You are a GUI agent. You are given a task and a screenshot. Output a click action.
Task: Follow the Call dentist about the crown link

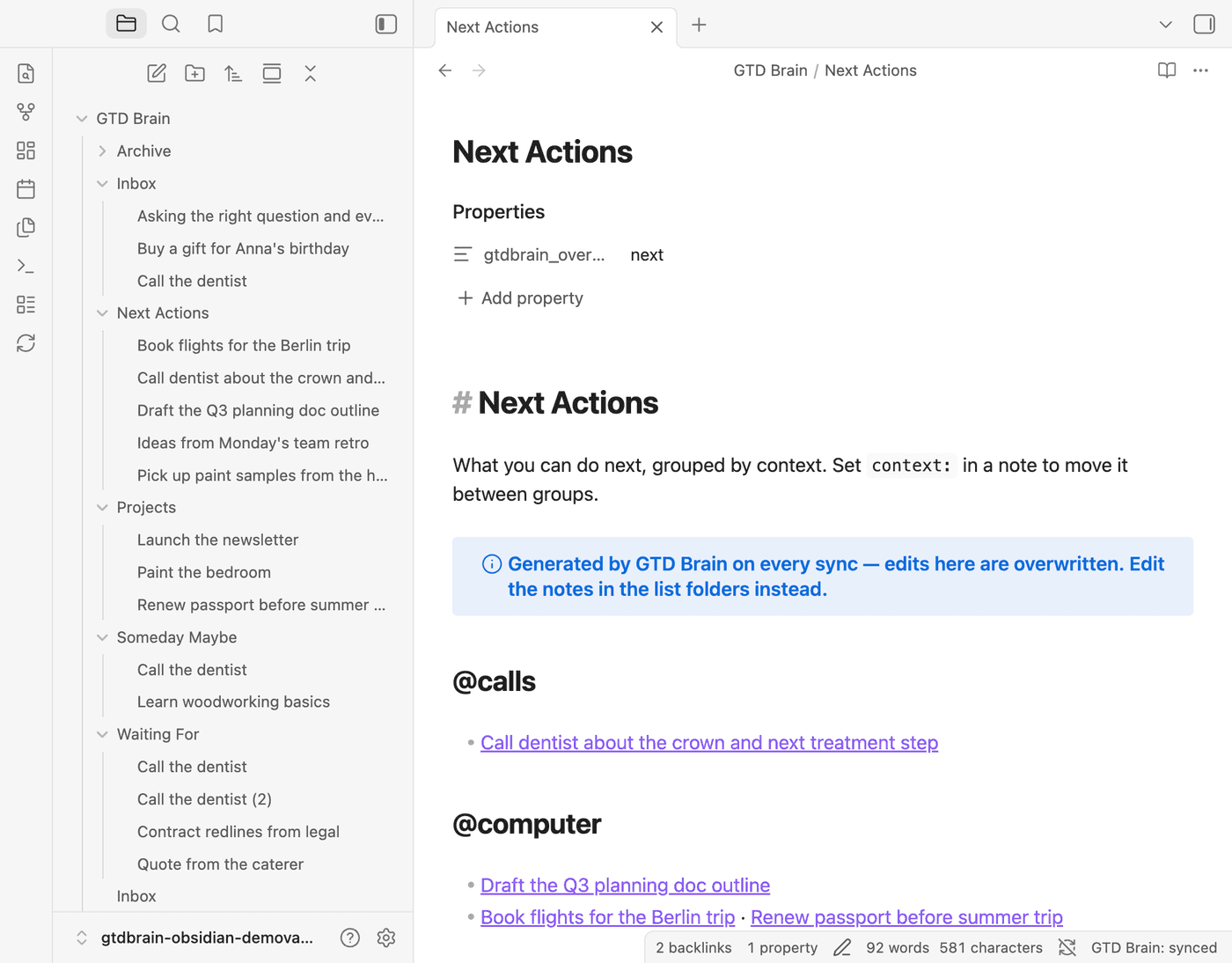point(709,743)
